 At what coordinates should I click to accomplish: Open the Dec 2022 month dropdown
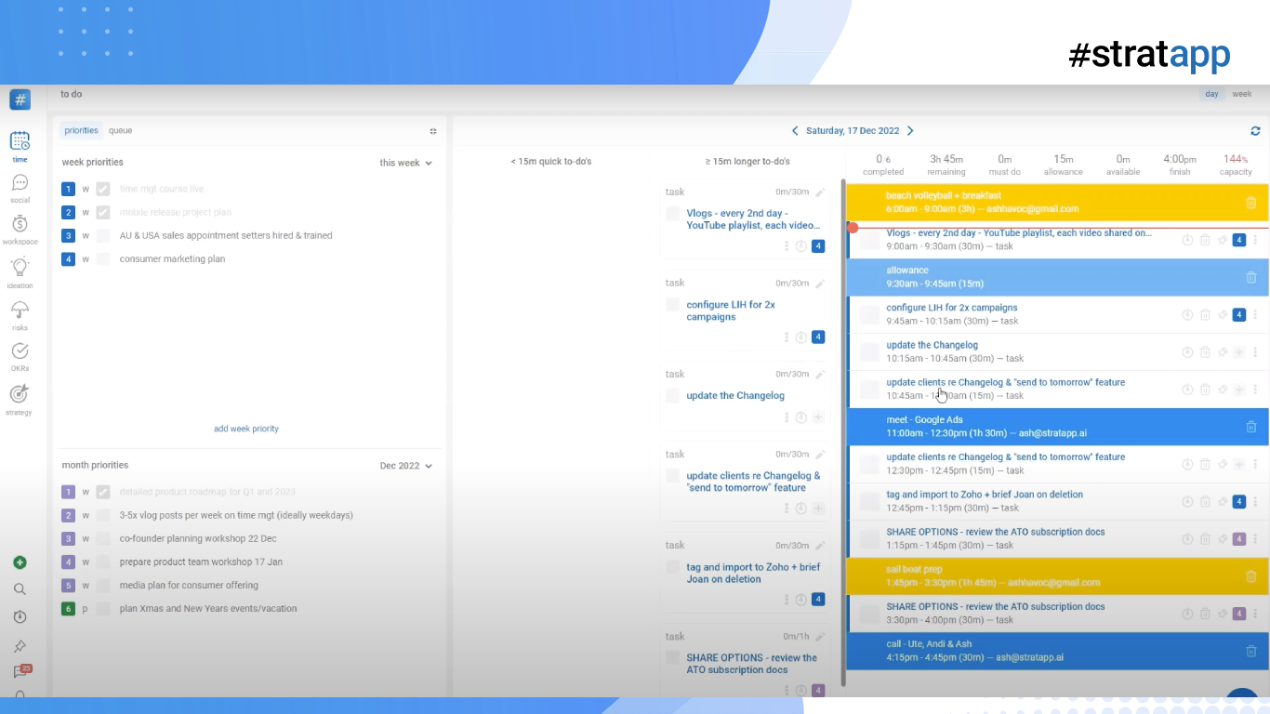(x=406, y=466)
